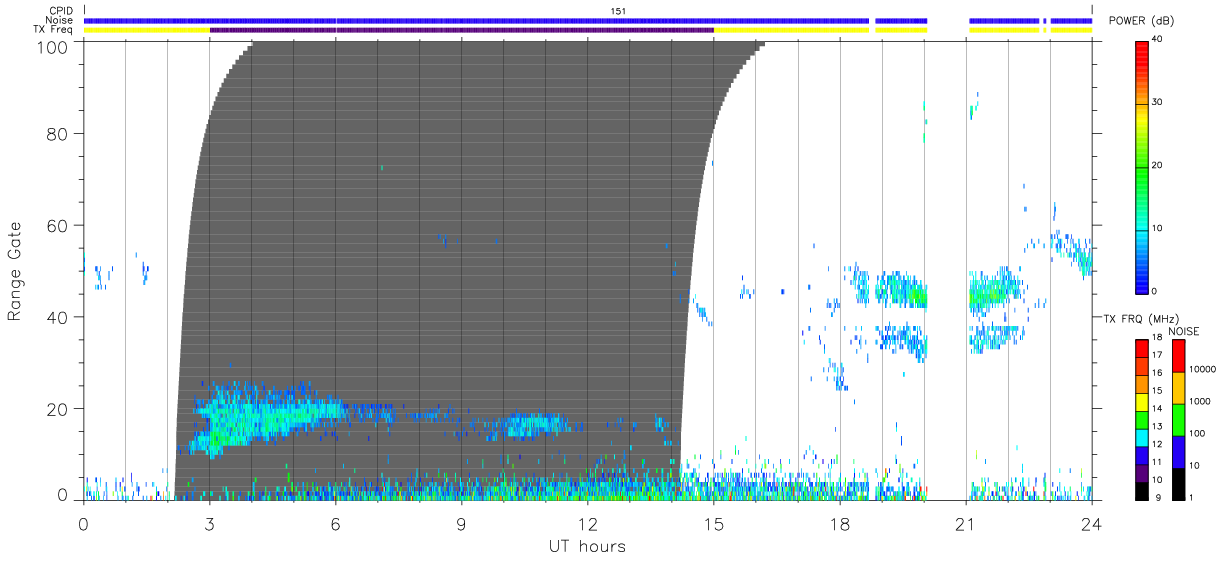Click the 100 label on NOISE scale
1228x567 pixels.
click(1198, 433)
